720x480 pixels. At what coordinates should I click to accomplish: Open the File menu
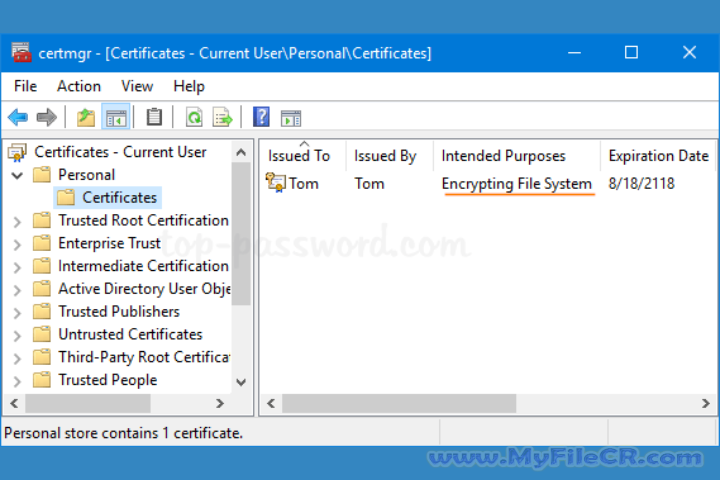click(25, 86)
